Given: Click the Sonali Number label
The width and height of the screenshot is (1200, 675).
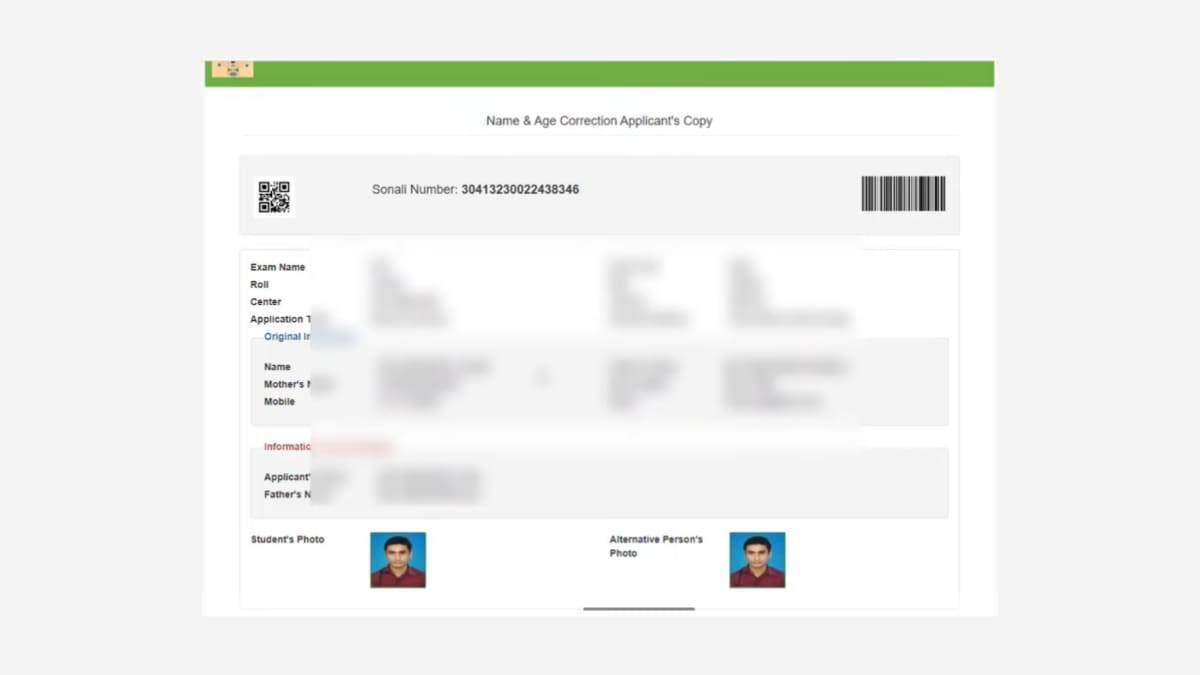Looking at the screenshot, I should pos(414,190).
